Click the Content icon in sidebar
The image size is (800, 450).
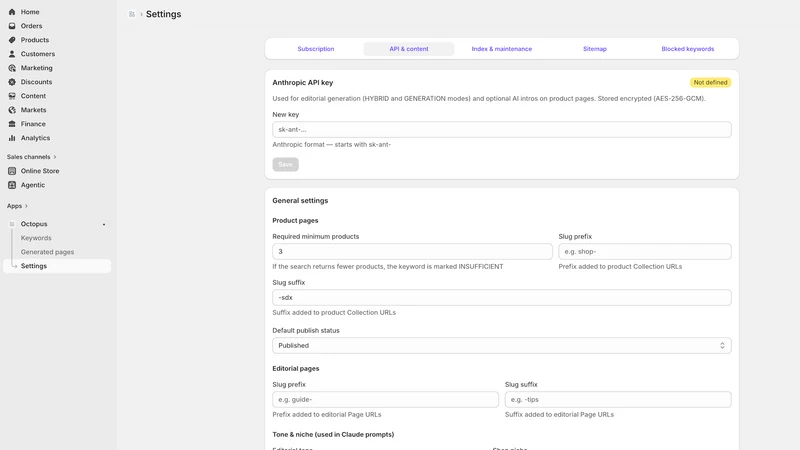12,96
